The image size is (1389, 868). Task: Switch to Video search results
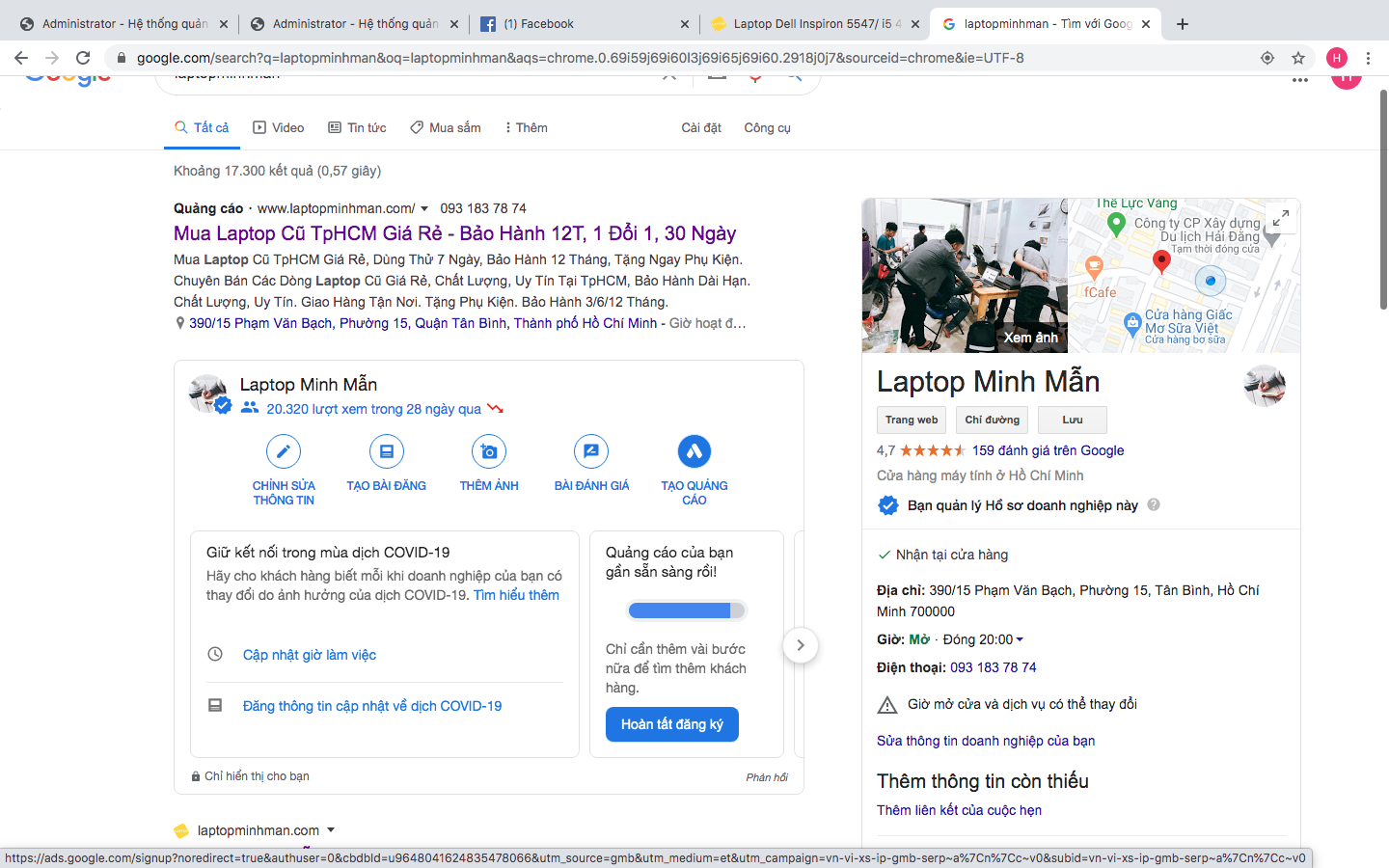tap(278, 127)
